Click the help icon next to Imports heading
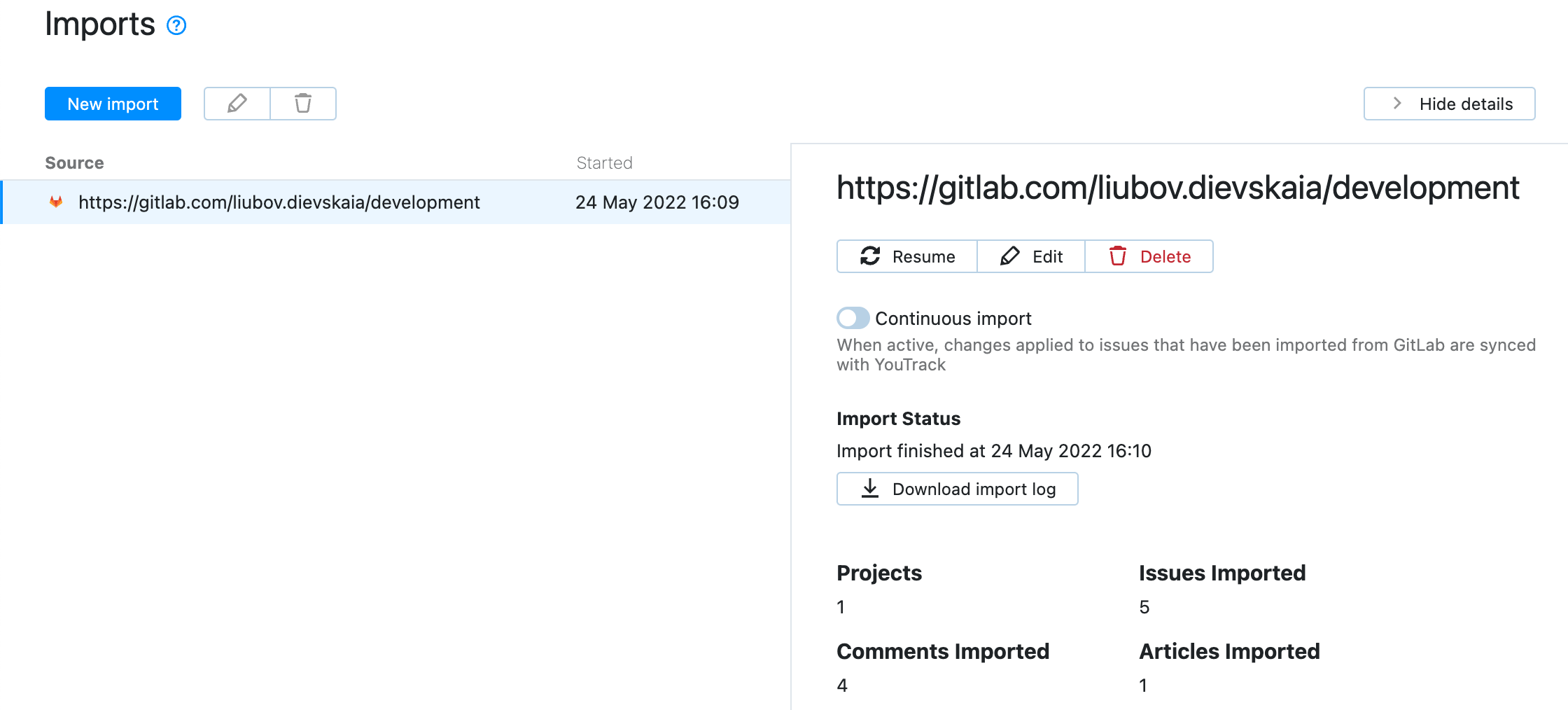This screenshot has height=710, width=1568. (176, 25)
